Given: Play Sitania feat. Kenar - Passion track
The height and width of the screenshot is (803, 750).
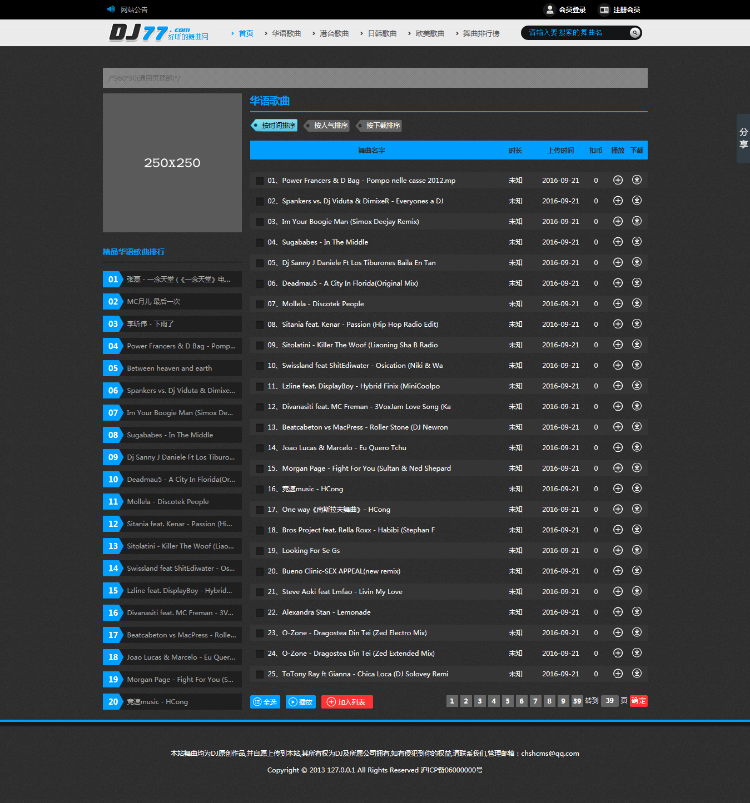Looking at the screenshot, I should pos(618,324).
